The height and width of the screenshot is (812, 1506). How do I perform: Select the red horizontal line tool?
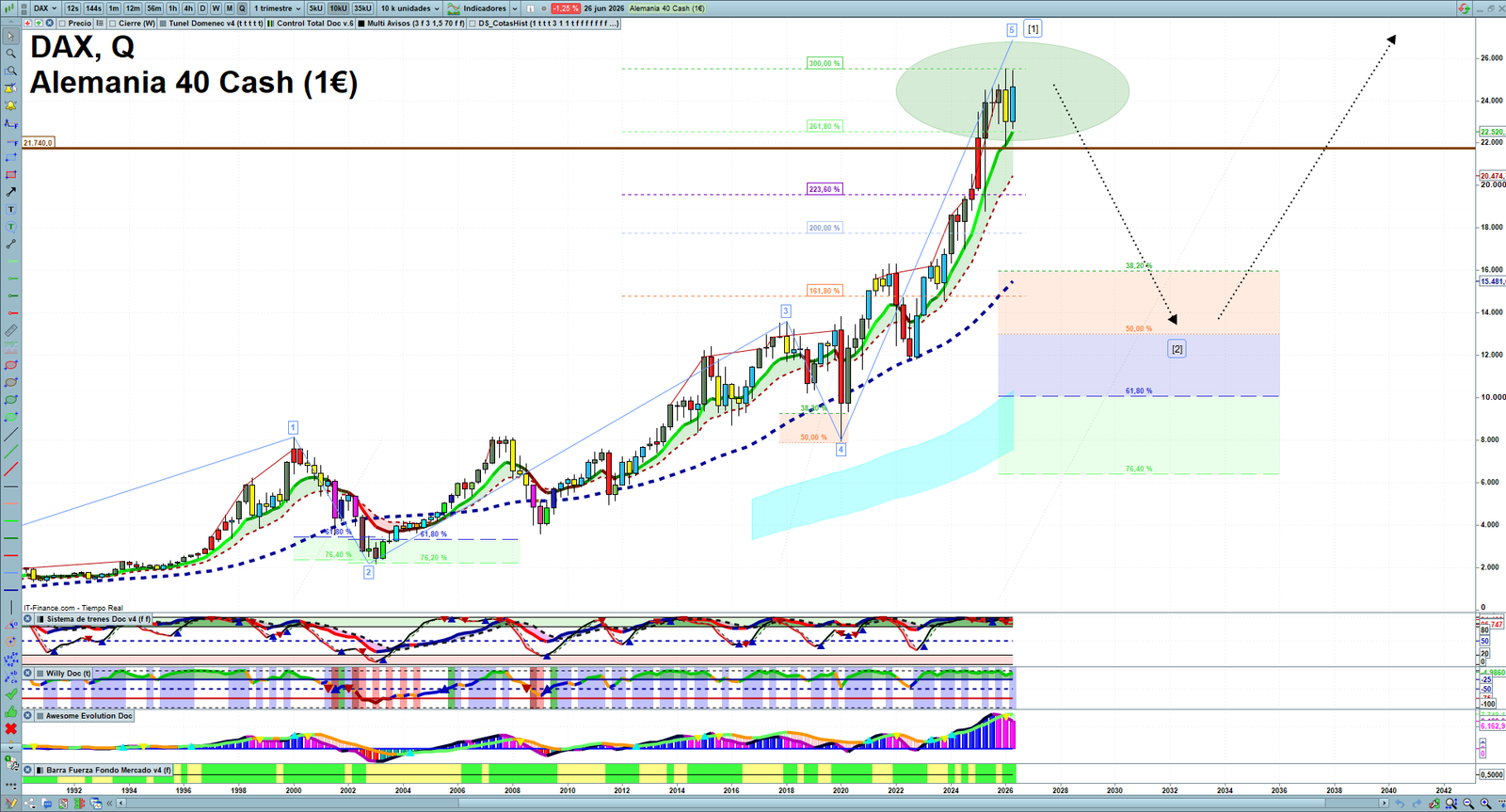click(x=11, y=555)
